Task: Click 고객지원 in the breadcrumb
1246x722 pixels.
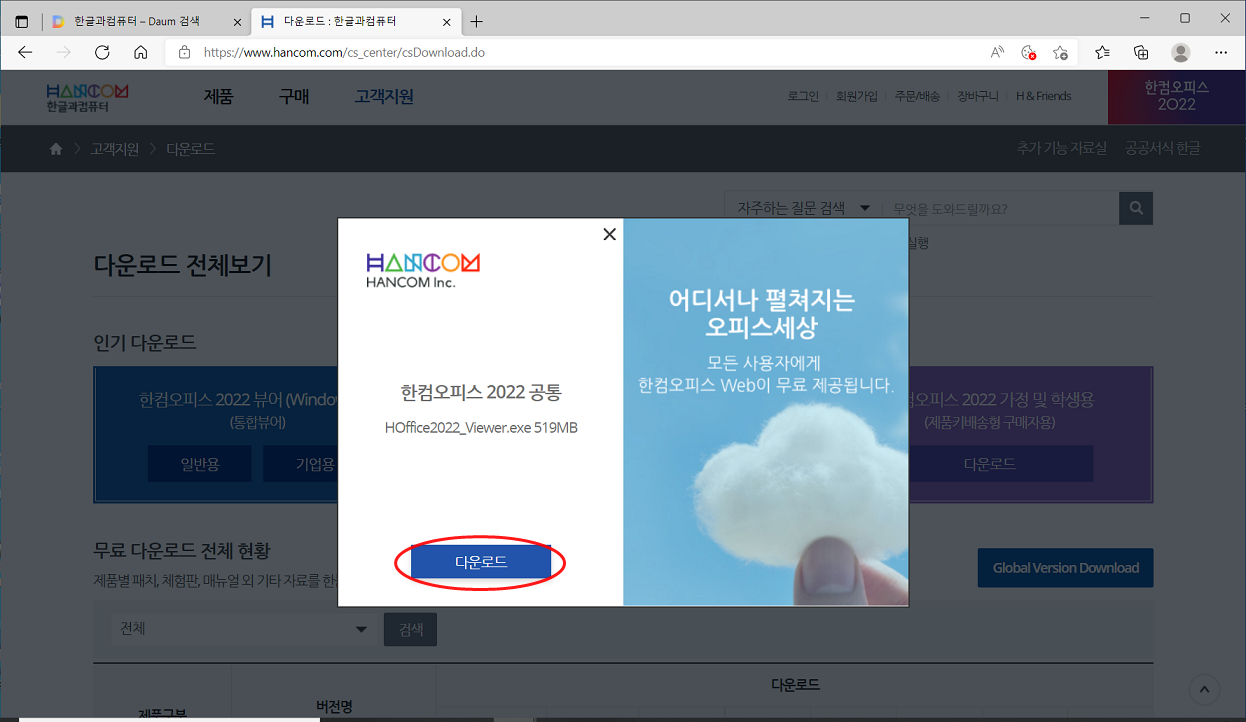Action: 115,148
